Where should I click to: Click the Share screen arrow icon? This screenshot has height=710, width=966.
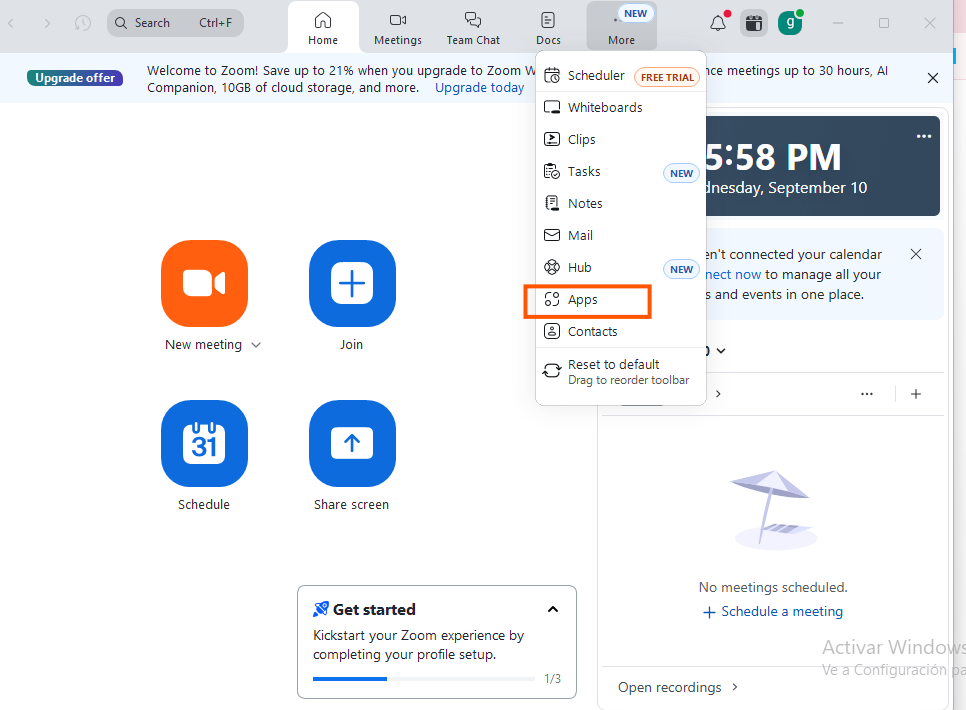[x=352, y=443]
